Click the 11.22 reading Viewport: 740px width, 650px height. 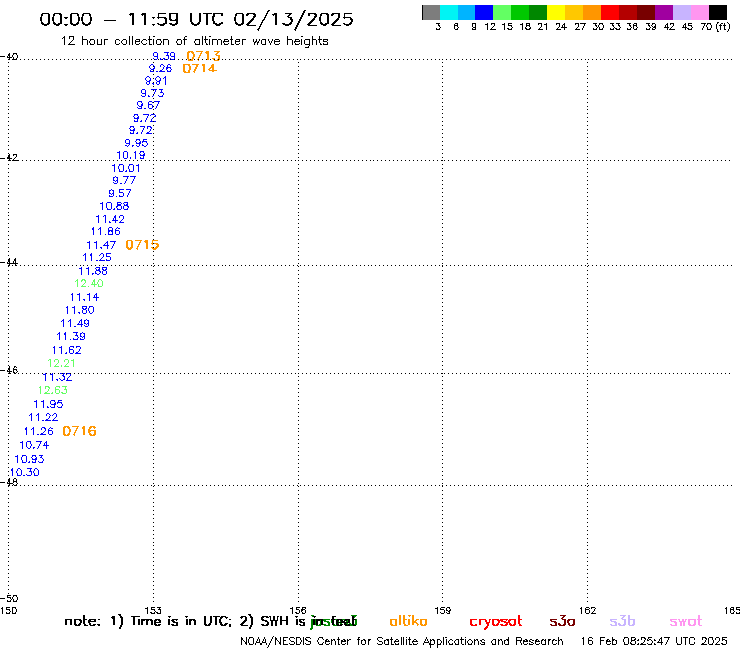[43, 418]
